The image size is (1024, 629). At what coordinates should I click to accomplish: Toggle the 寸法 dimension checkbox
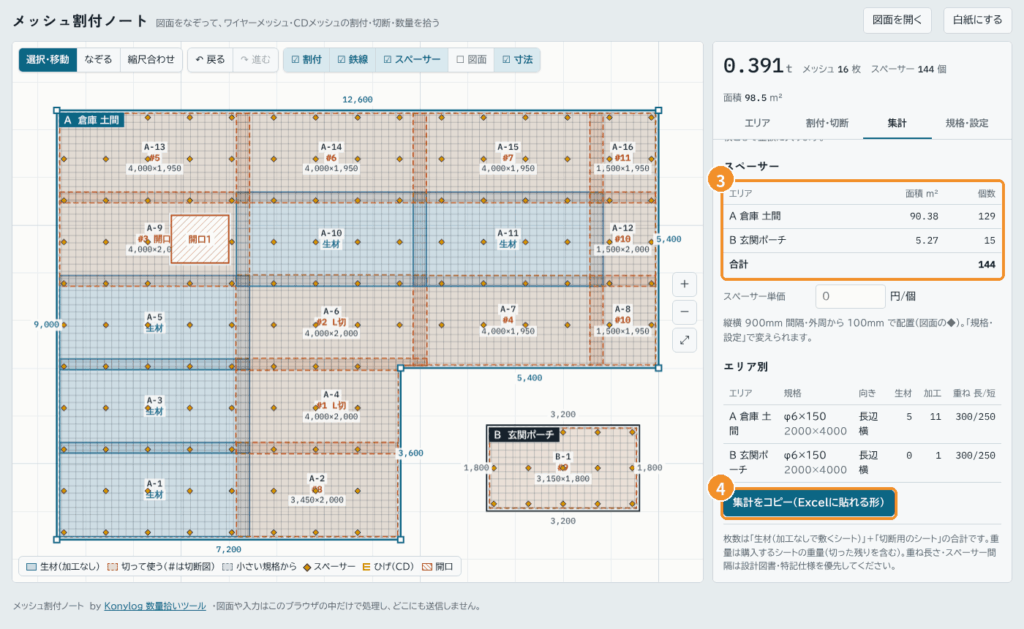pyautogui.click(x=517, y=59)
